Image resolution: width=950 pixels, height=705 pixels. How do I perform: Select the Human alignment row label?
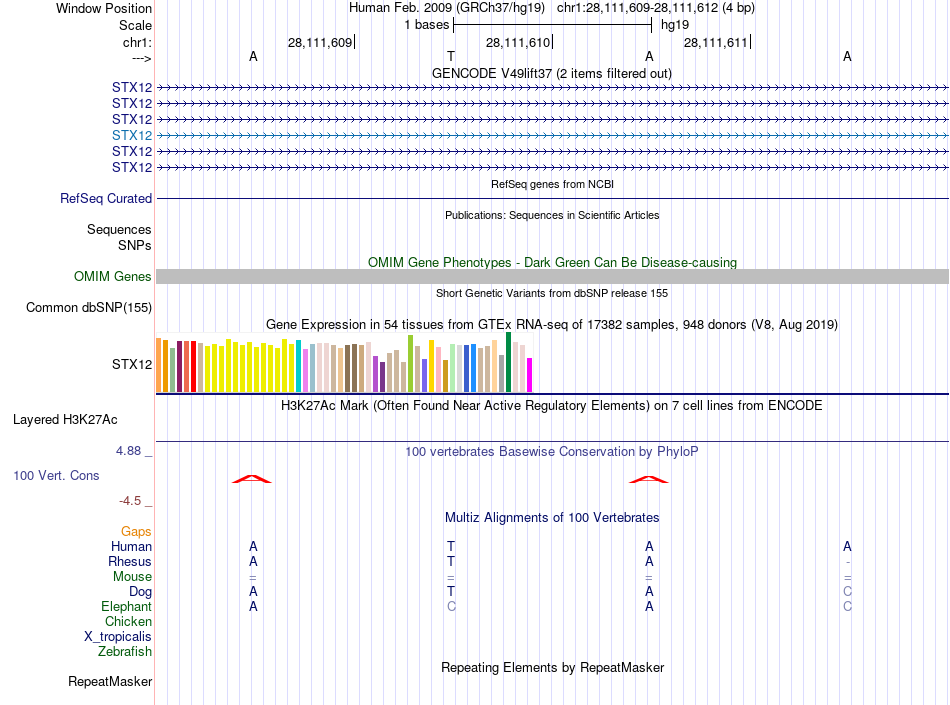coord(131,546)
